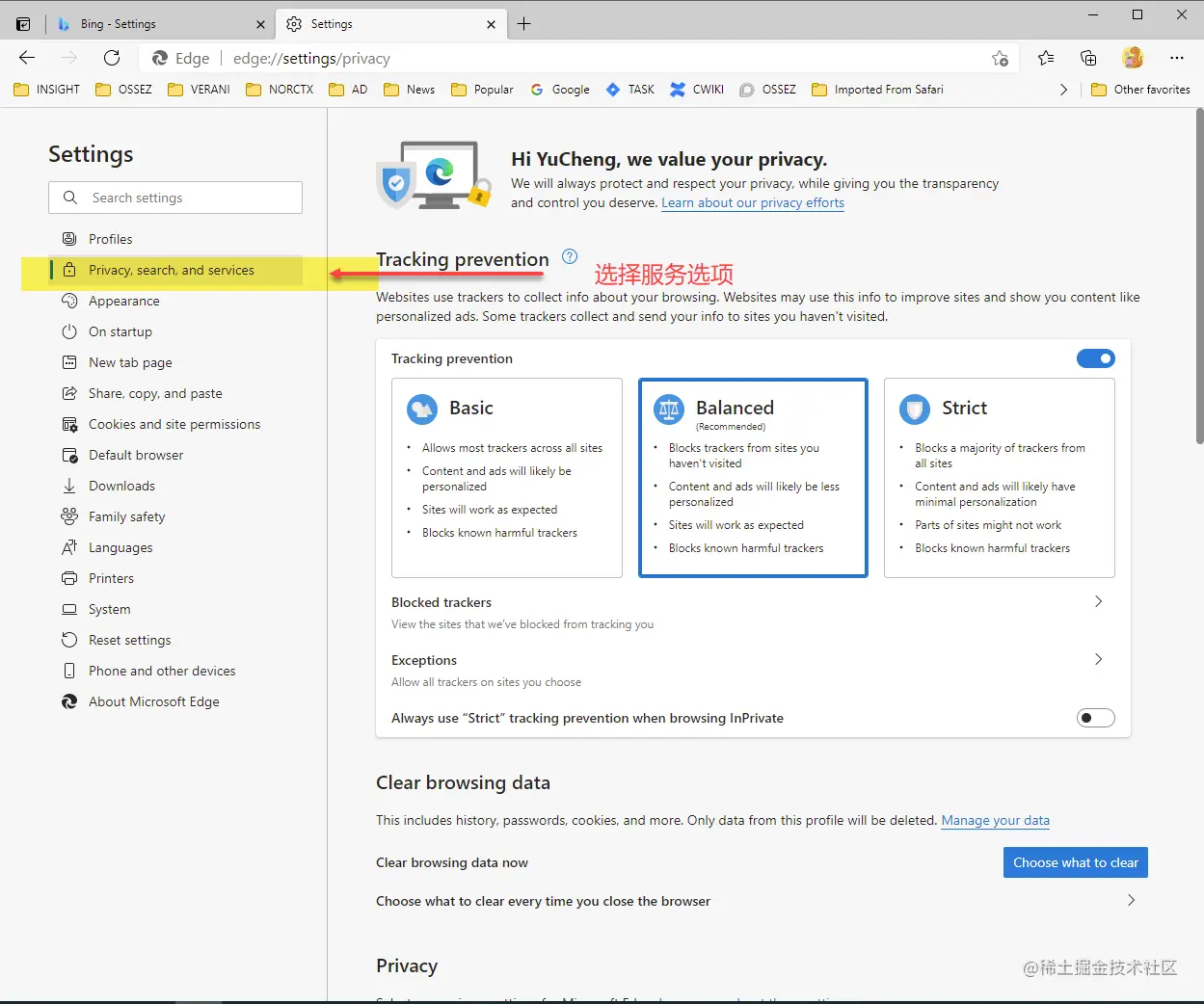The image size is (1204, 1004).
Task: Open the tab actions menu icon
Action: 23,24
